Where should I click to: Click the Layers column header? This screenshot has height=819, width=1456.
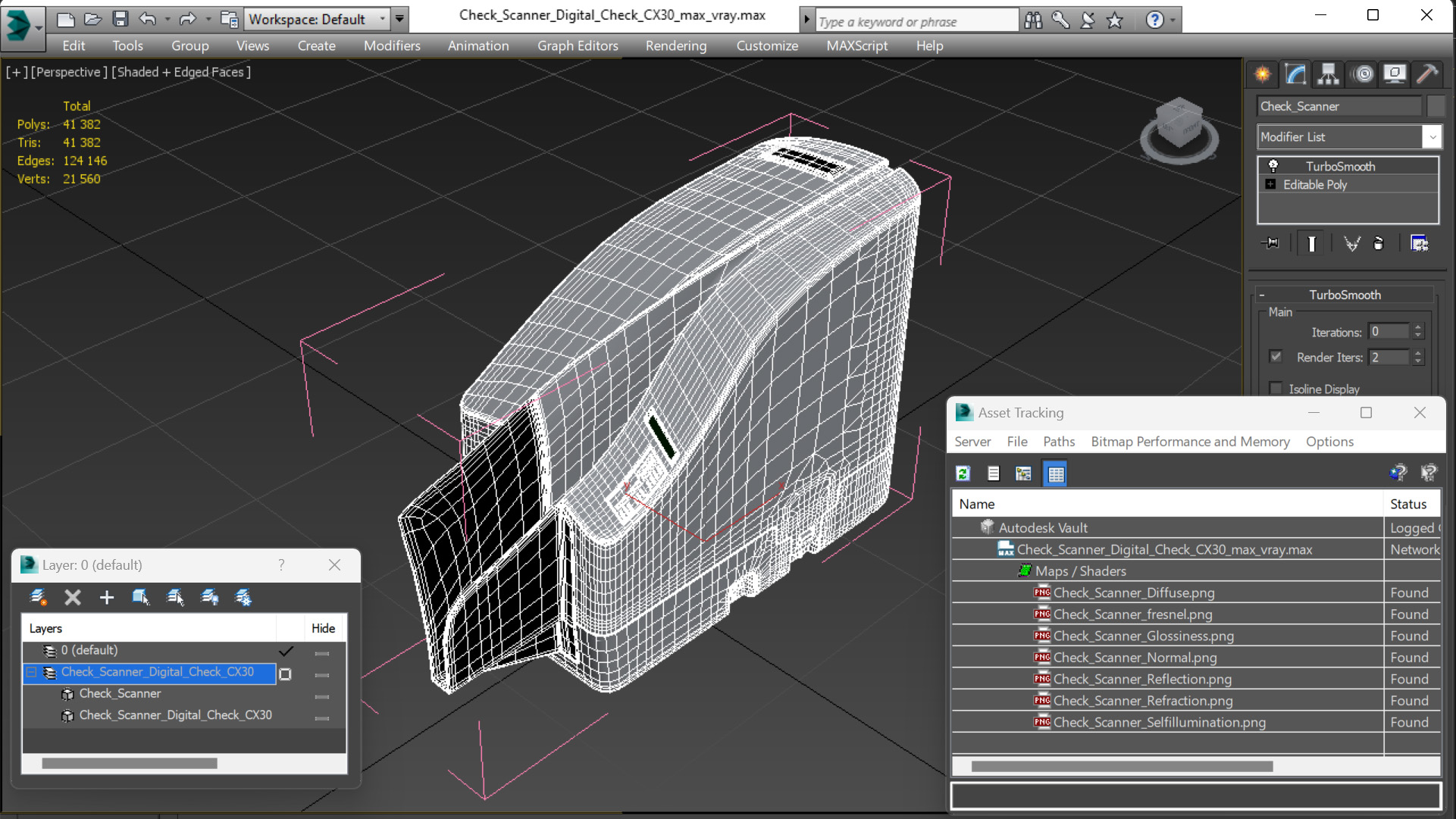(x=149, y=629)
